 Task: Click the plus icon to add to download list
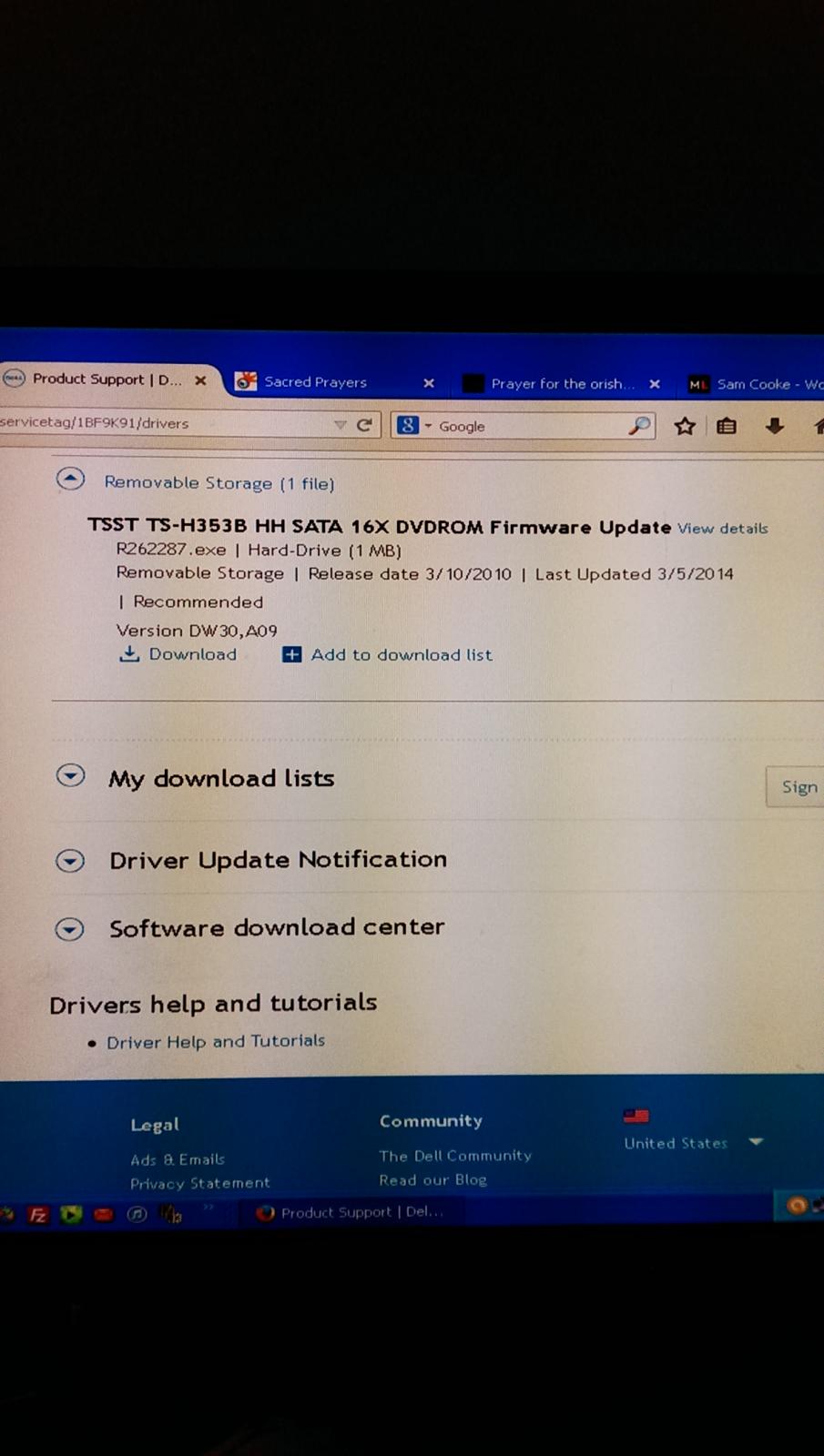click(x=291, y=654)
